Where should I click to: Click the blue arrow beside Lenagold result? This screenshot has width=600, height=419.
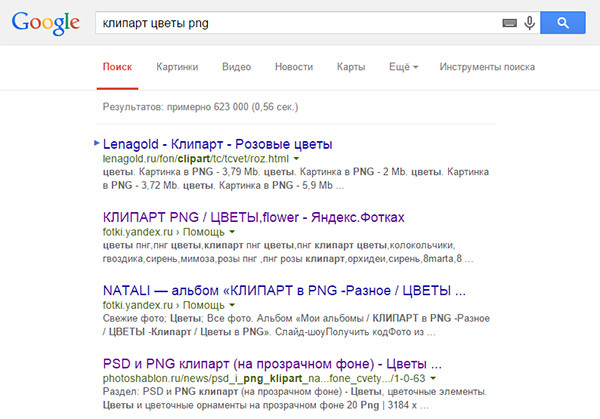click(x=97, y=143)
